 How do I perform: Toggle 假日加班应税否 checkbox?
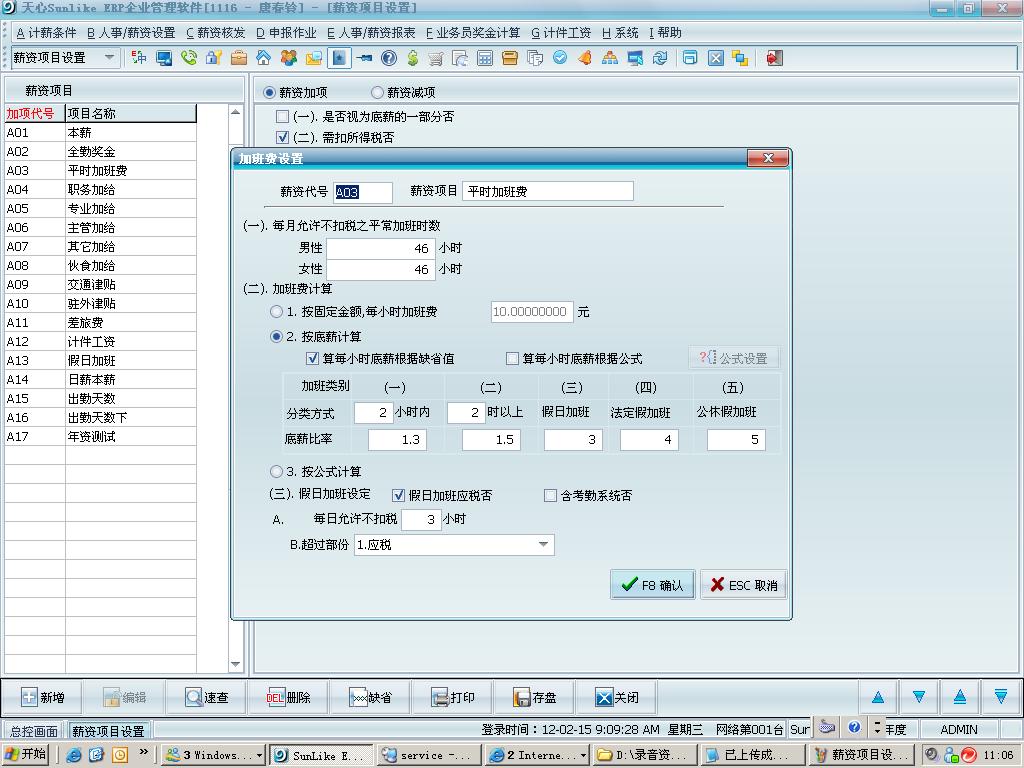399,495
